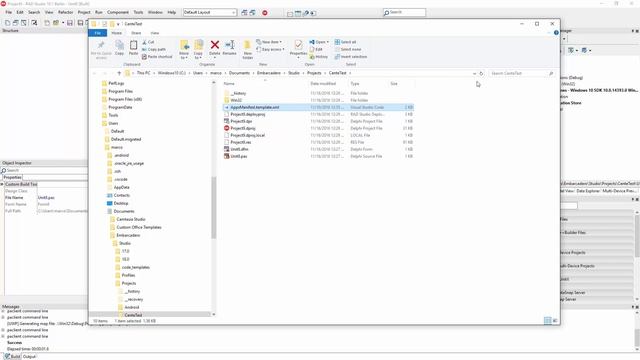Open the RAD Studio Project menu
The height and width of the screenshot is (360, 640).
[84, 12]
